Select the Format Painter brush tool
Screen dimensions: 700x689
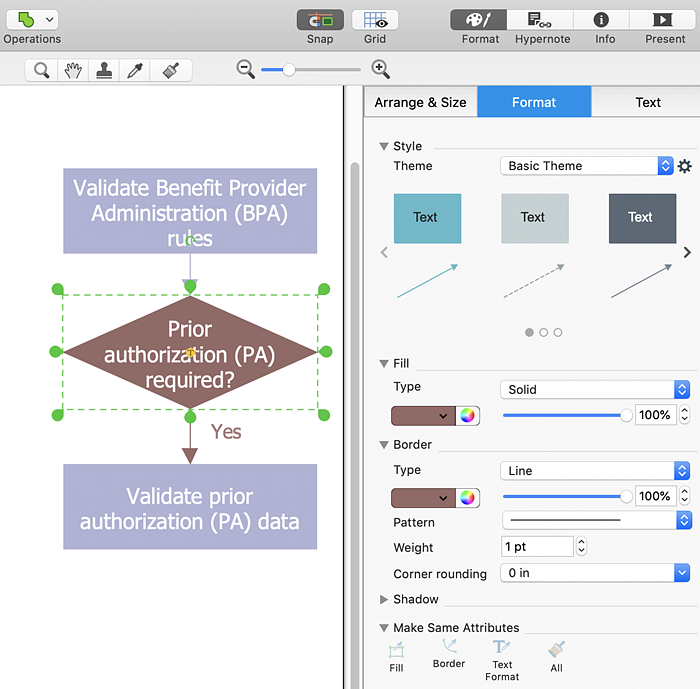tap(171, 70)
